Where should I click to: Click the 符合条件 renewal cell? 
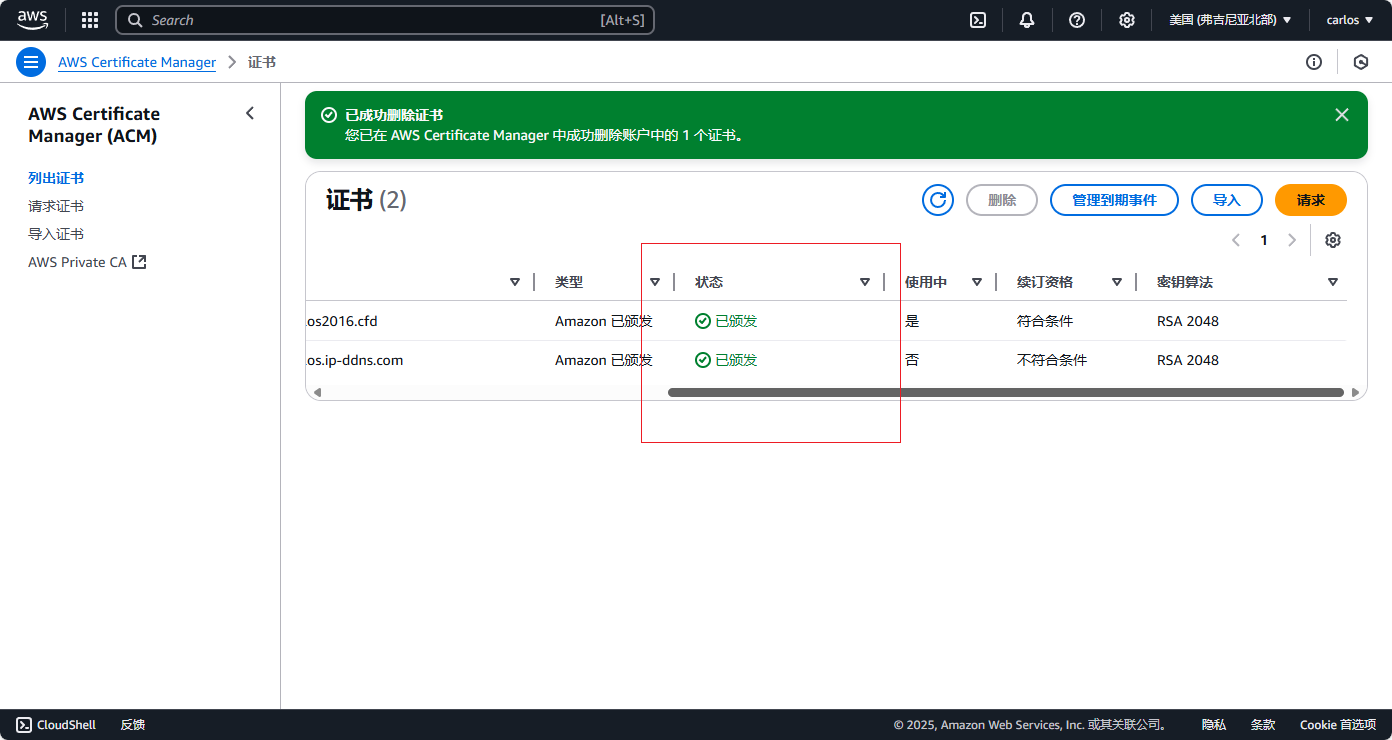(1045, 321)
